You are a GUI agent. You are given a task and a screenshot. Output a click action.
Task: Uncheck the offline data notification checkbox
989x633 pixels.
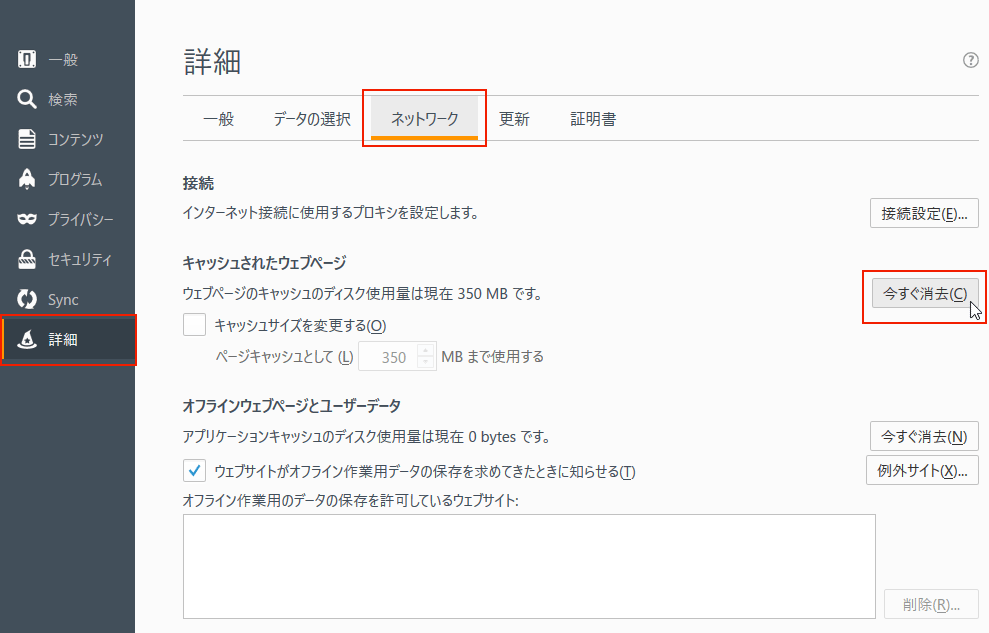tap(194, 470)
